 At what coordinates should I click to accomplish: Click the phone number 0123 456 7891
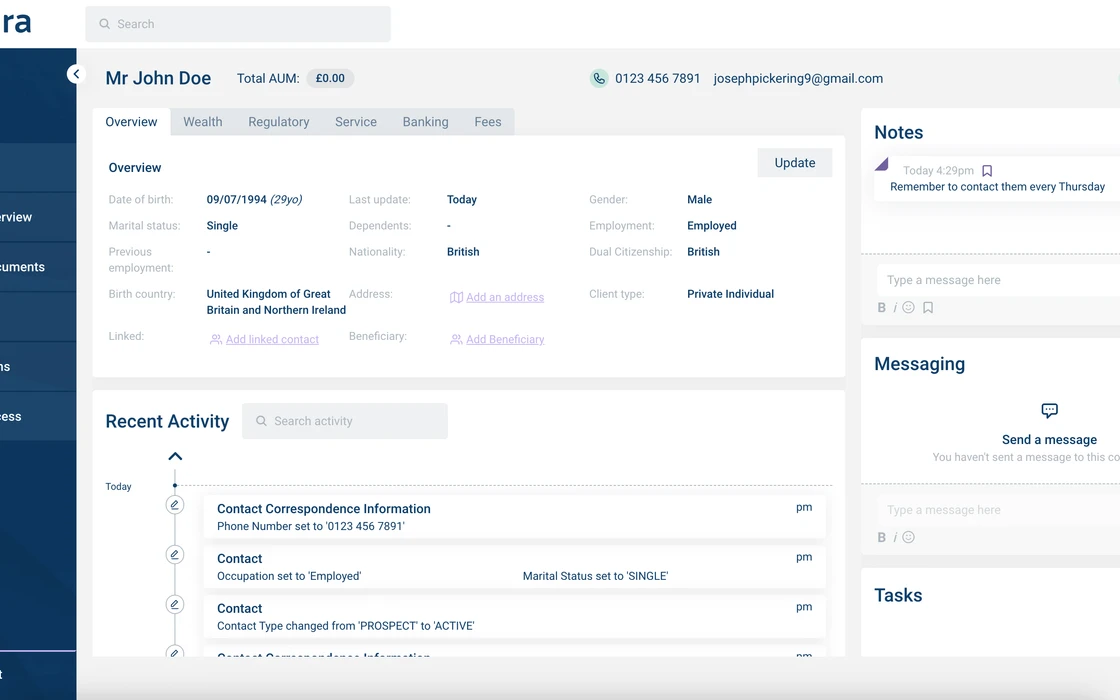pos(658,79)
